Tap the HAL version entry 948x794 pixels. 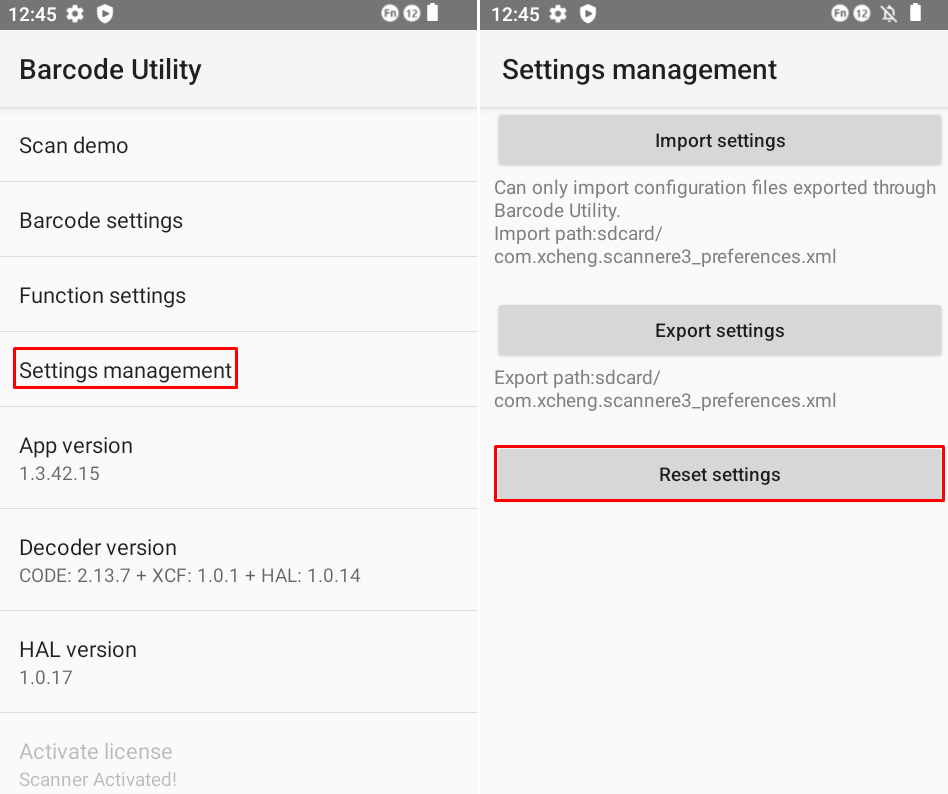pyautogui.click(x=78, y=661)
